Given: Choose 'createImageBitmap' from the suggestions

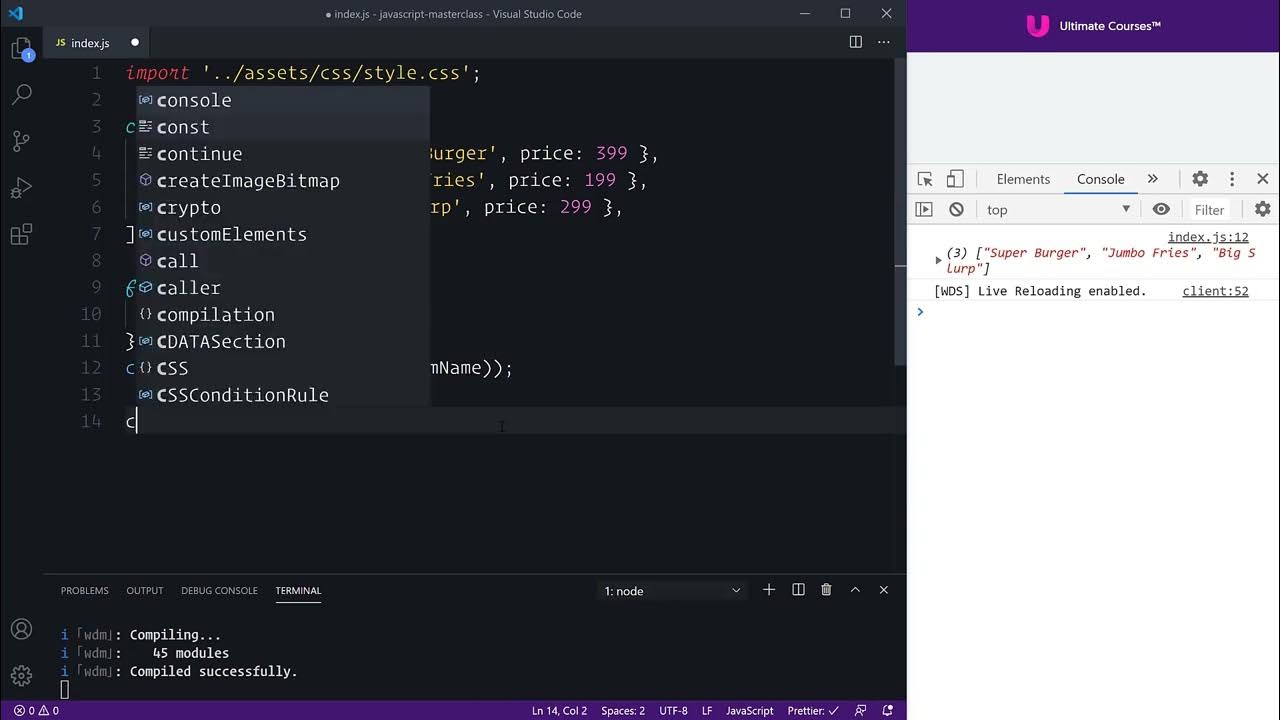Looking at the screenshot, I should [283, 180].
